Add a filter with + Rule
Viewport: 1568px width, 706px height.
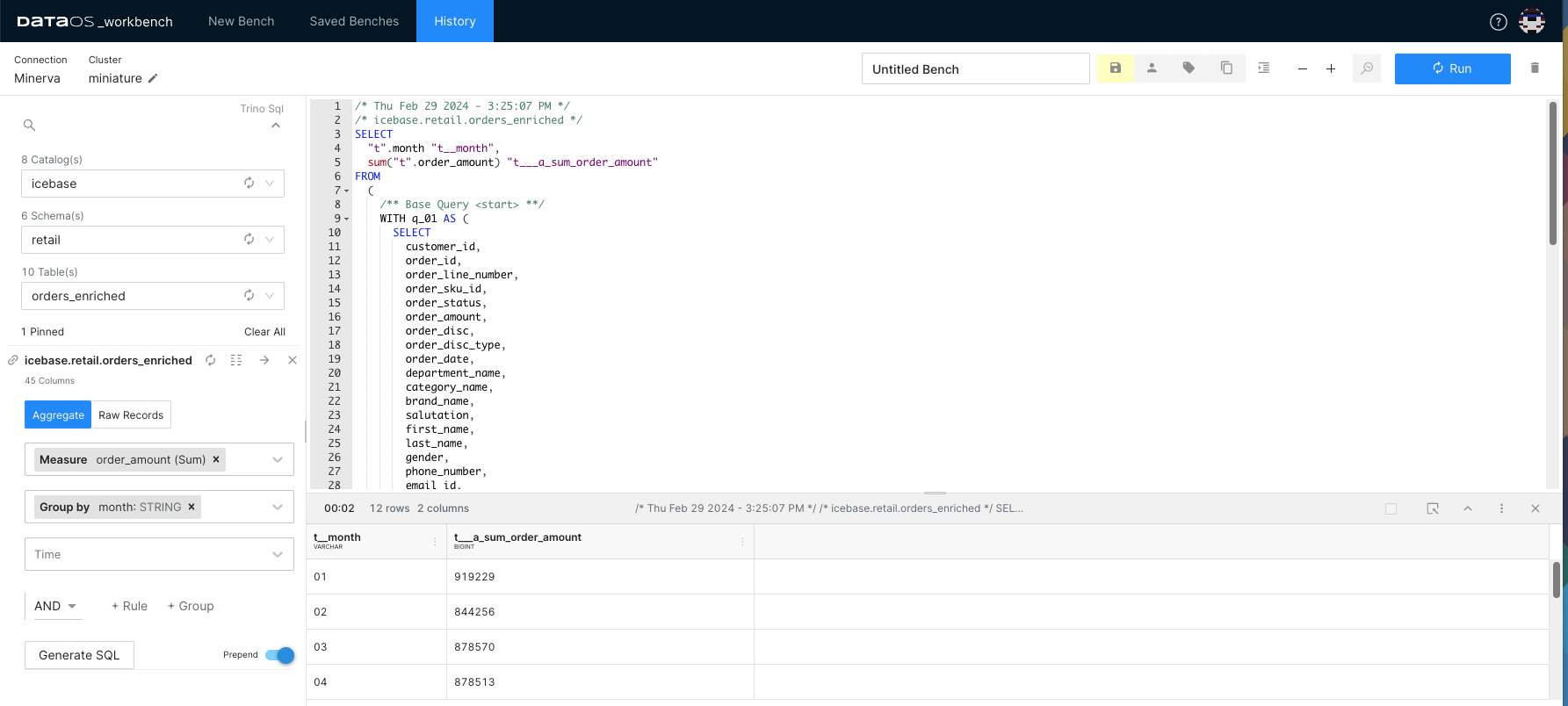[x=129, y=606]
